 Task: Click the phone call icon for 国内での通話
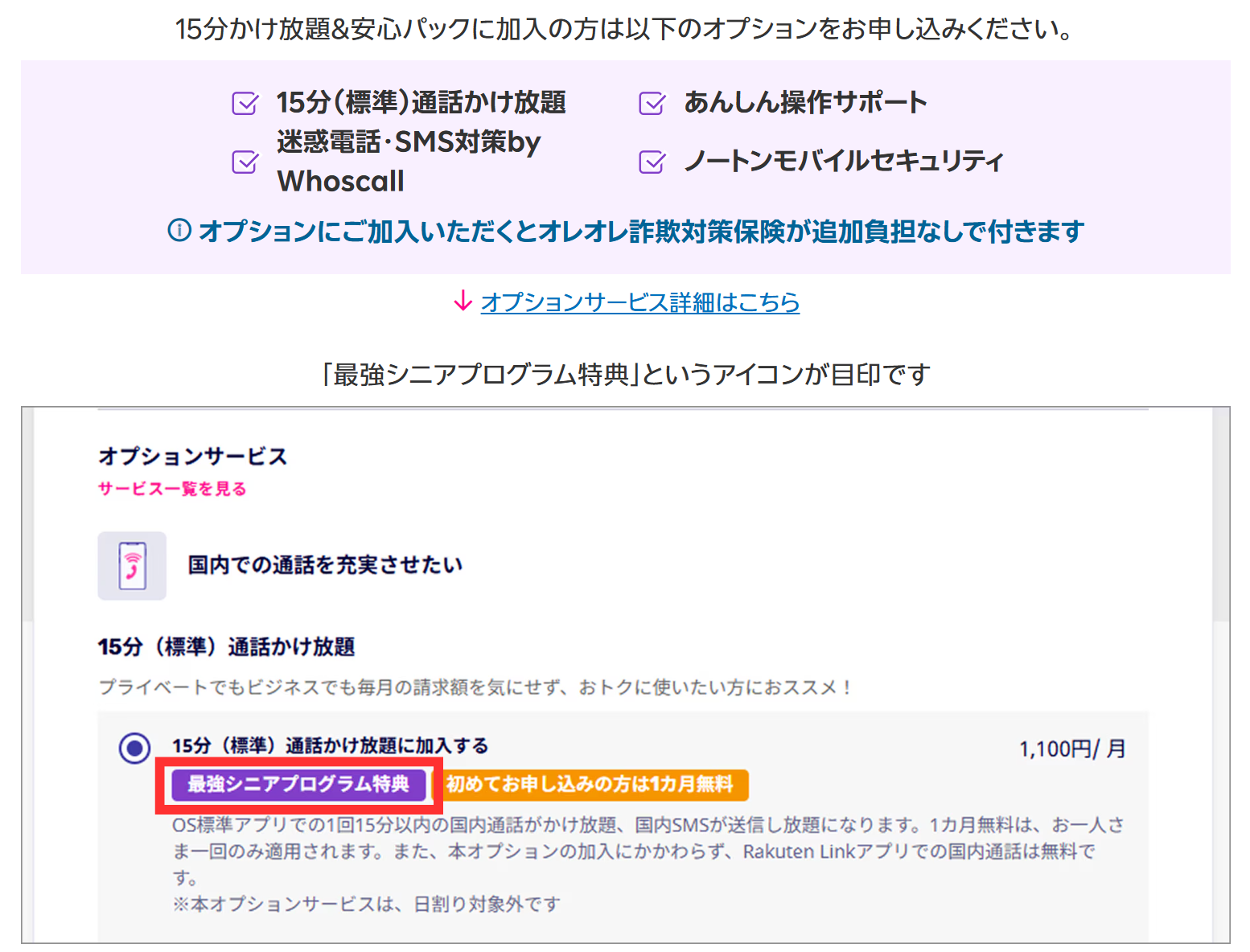[132, 565]
